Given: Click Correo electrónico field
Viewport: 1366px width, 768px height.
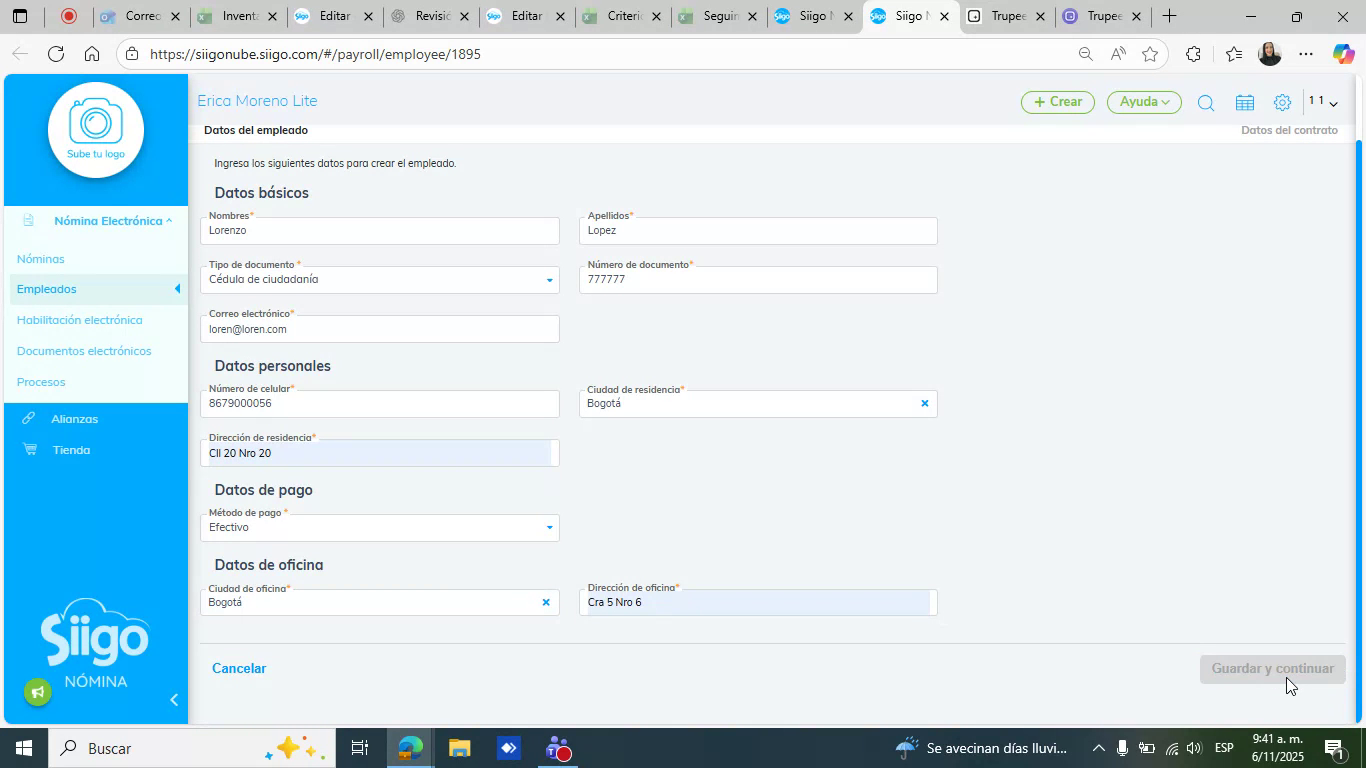Looking at the screenshot, I should (380, 329).
